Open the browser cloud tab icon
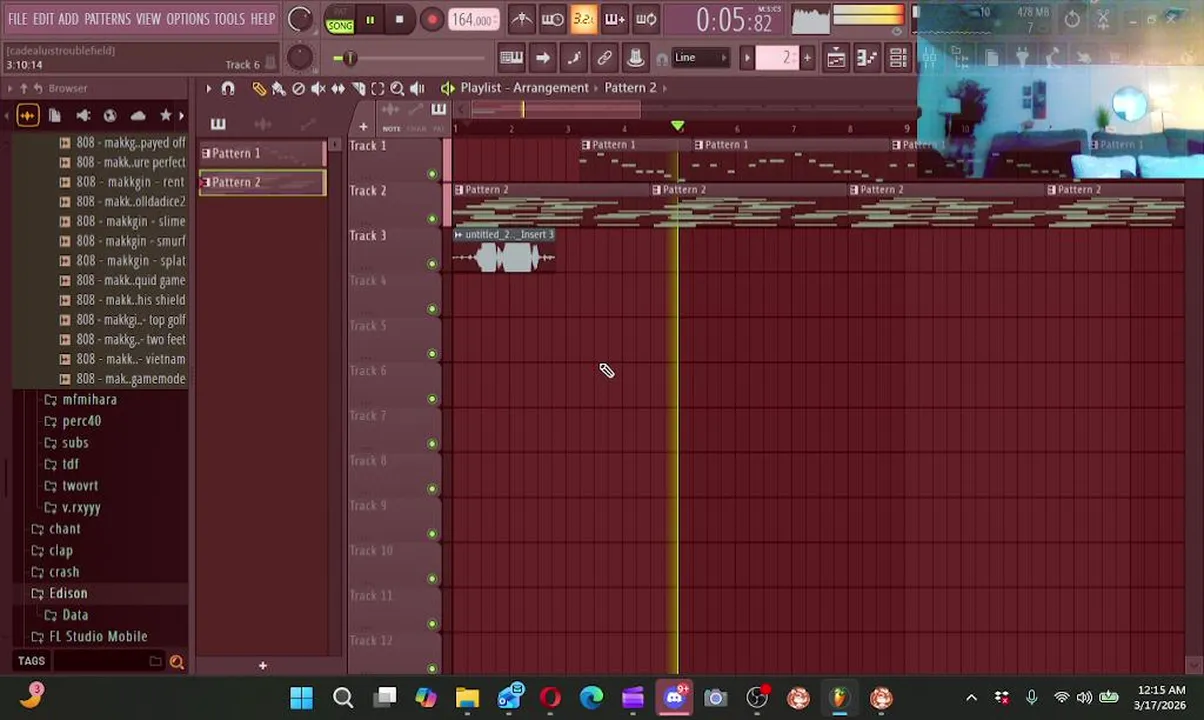1204x720 pixels. 138,116
